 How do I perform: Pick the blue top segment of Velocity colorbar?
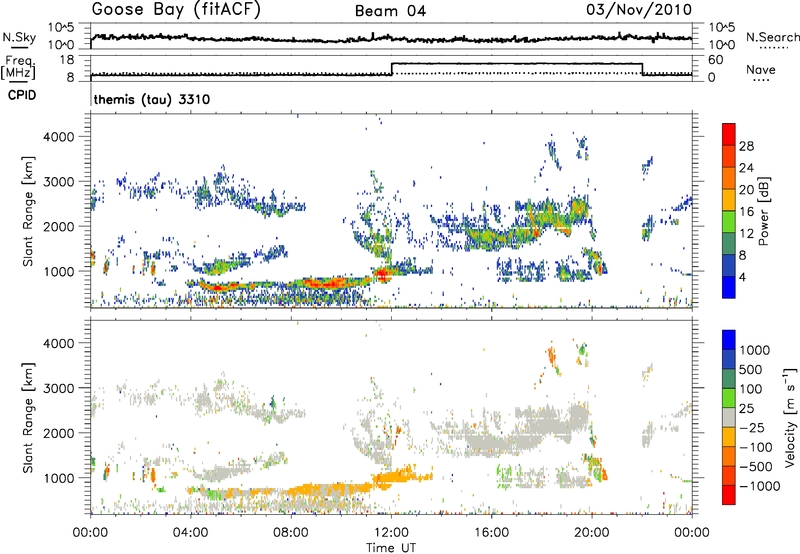pyautogui.click(x=729, y=340)
